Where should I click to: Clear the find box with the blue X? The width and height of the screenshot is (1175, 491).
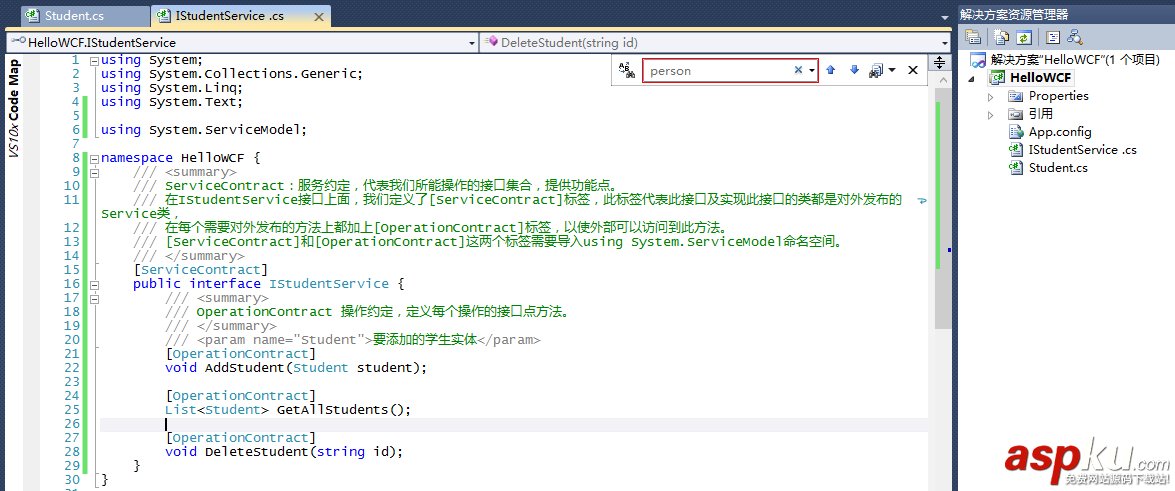[x=798, y=70]
